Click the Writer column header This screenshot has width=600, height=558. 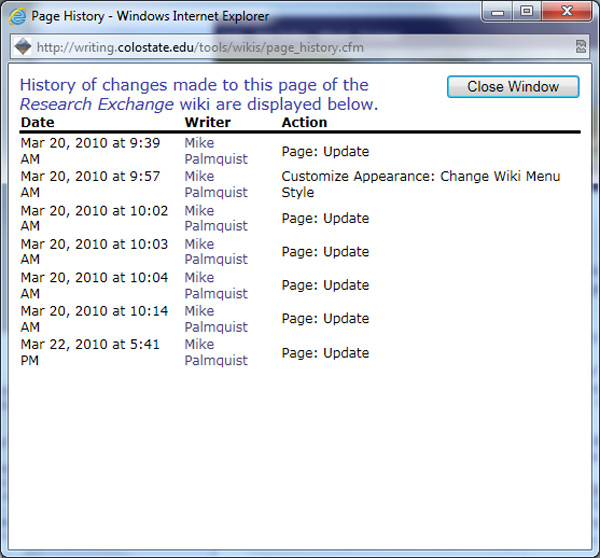pyautogui.click(x=207, y=122)
